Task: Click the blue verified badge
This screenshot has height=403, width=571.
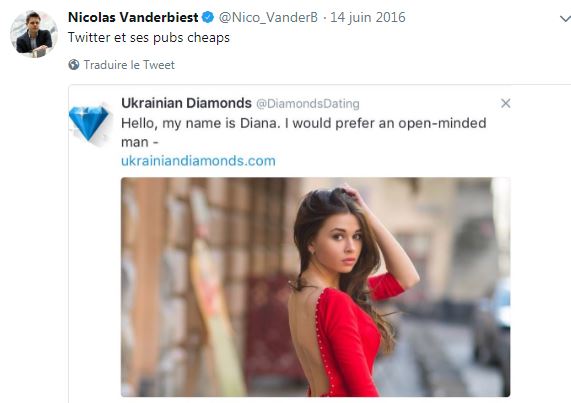Action: coord(208,17)
